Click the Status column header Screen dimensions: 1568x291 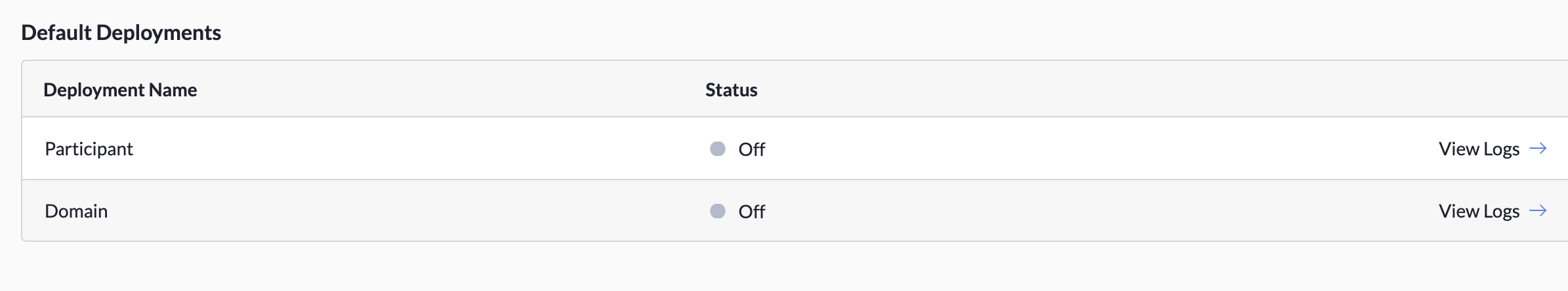731,90
